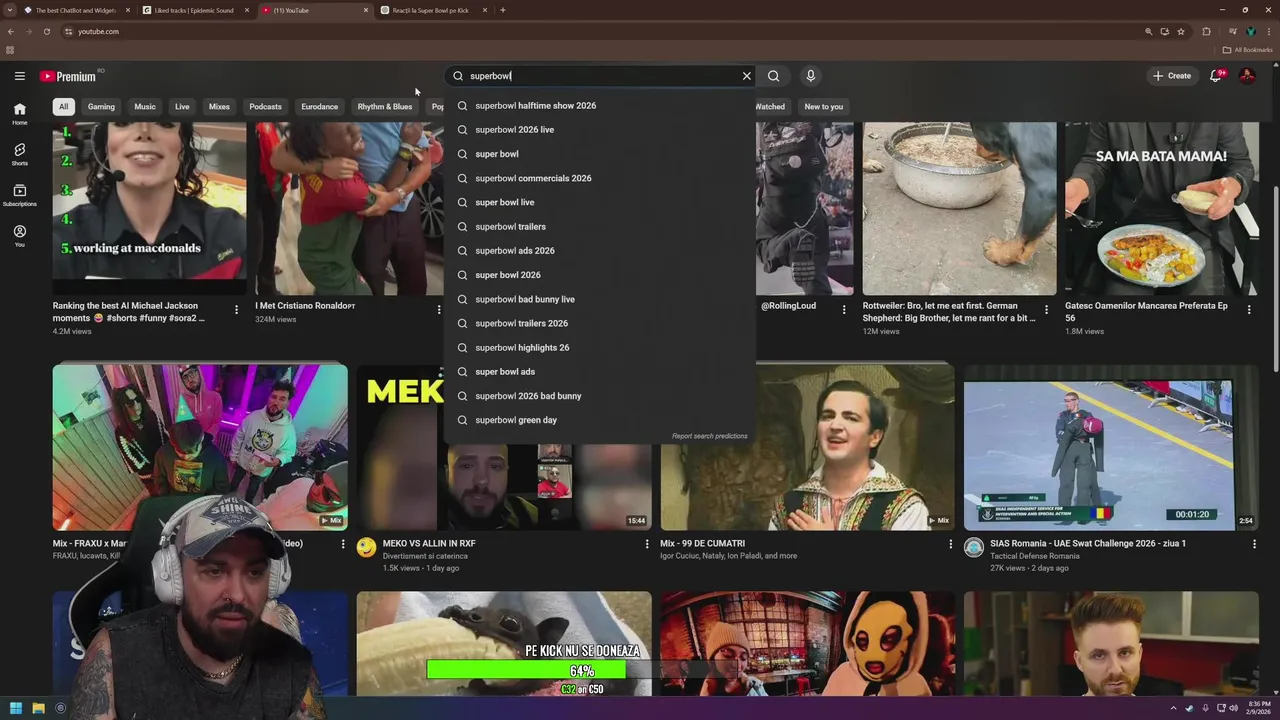Select the Eurodance filter chip

(320, 106)
